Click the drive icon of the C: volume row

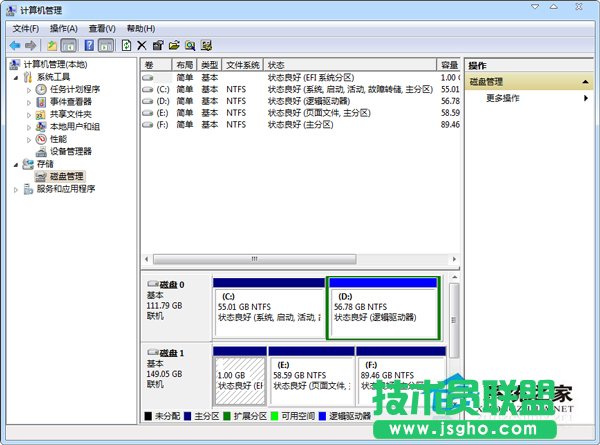click(x=147, y=90)
